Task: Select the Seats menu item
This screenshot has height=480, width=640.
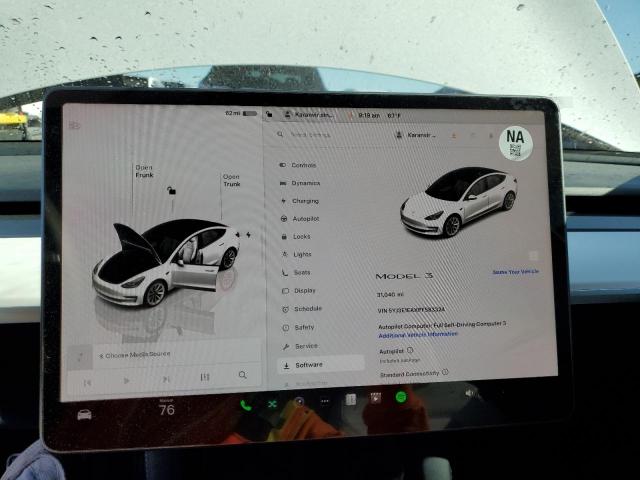Action: pos(296,272)
